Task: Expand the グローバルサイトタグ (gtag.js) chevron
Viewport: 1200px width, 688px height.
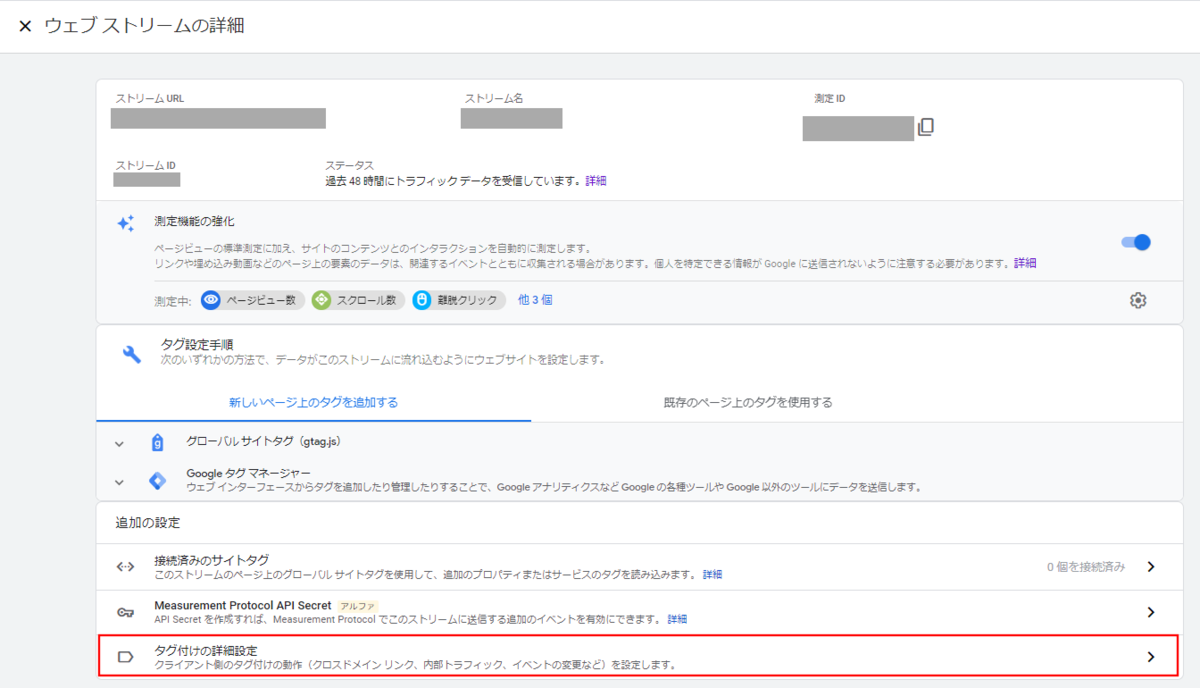Action: tap(119, 443)
